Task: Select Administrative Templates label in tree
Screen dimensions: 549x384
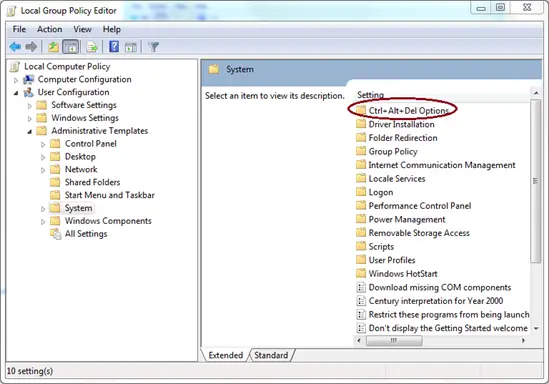Action: [x=99, y=131]
